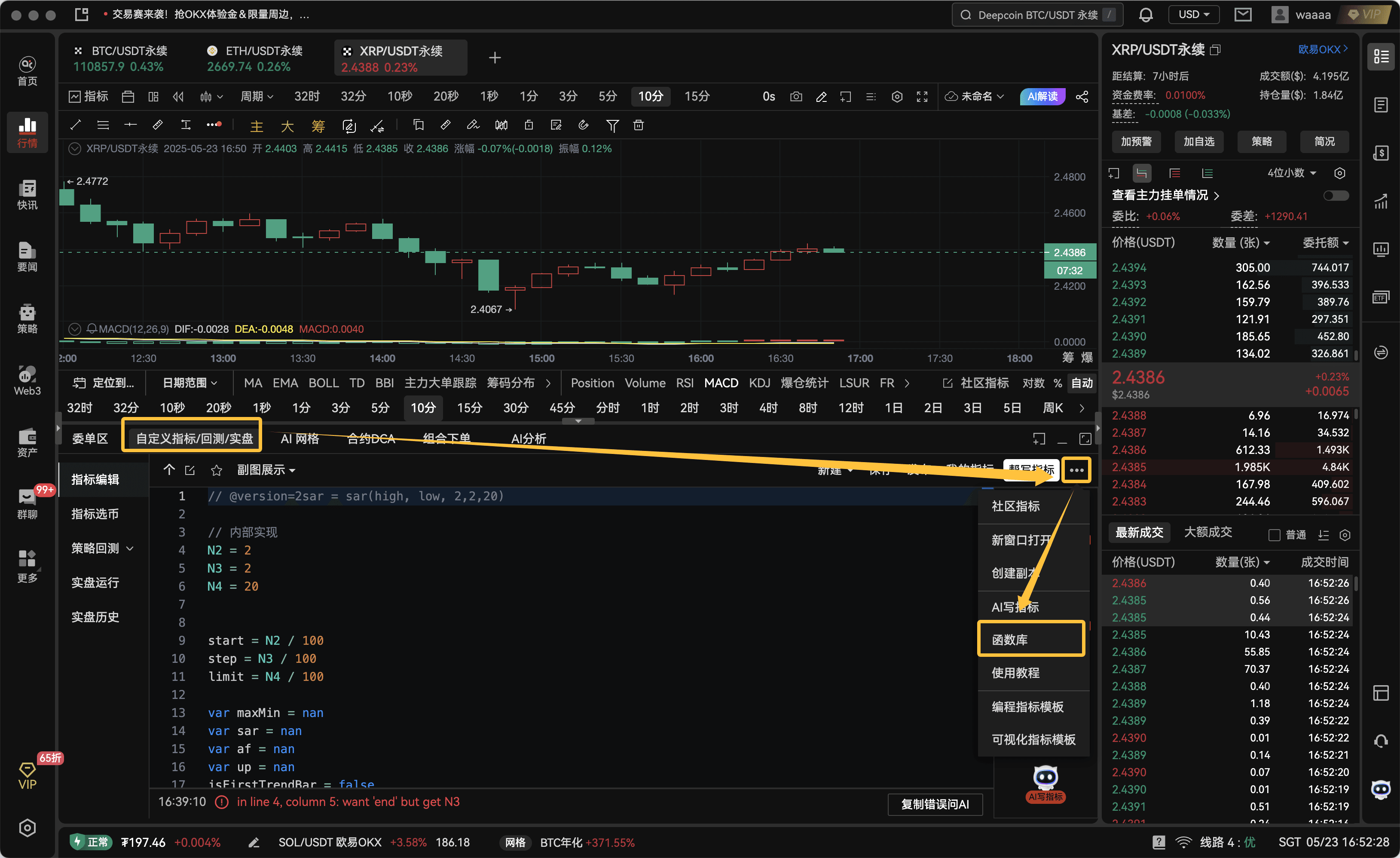Click the AI写指标 robot icon
The height and width of the screenshot is (858, 1400).
pos(1045,783)
